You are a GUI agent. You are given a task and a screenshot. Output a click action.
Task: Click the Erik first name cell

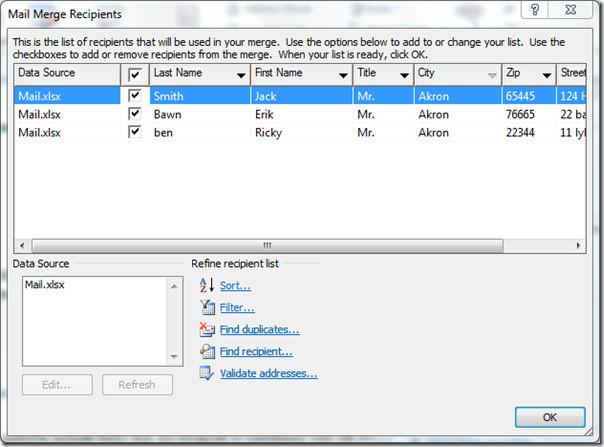point(301,114)
